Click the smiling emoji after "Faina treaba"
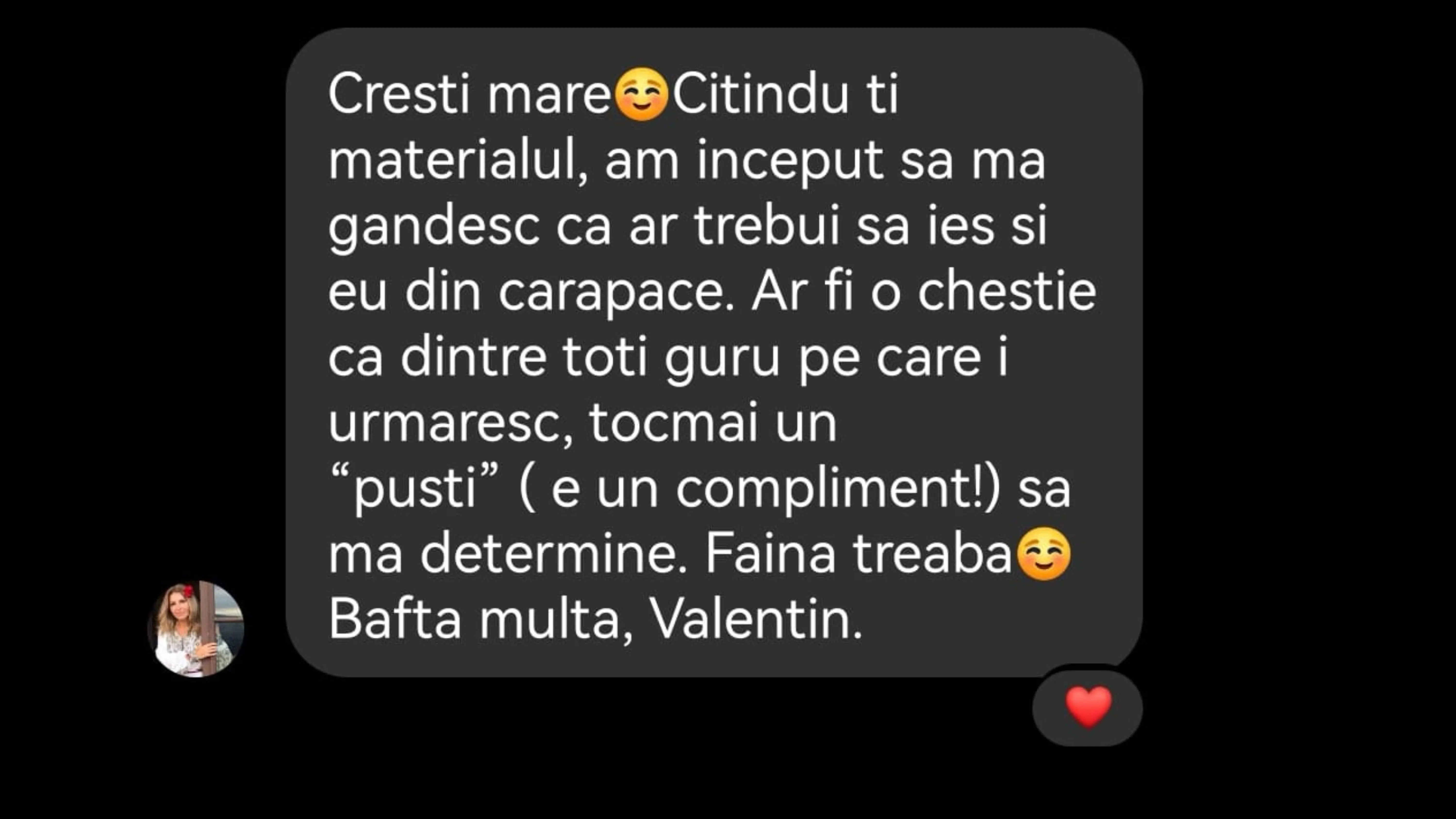This screenshot has width=1456, height=819. coord(1043,554)
